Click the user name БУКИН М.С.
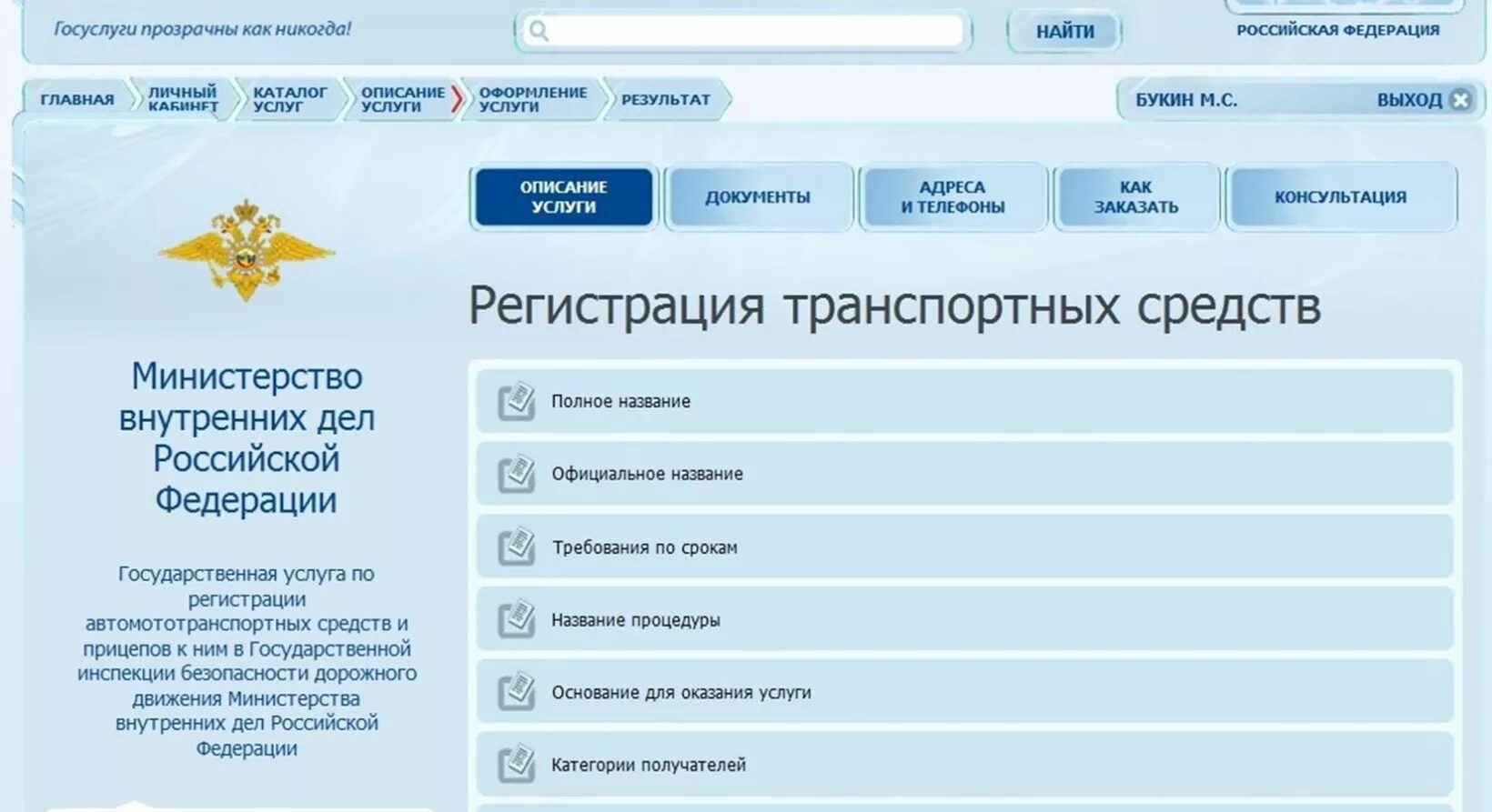 (1186, 100)
